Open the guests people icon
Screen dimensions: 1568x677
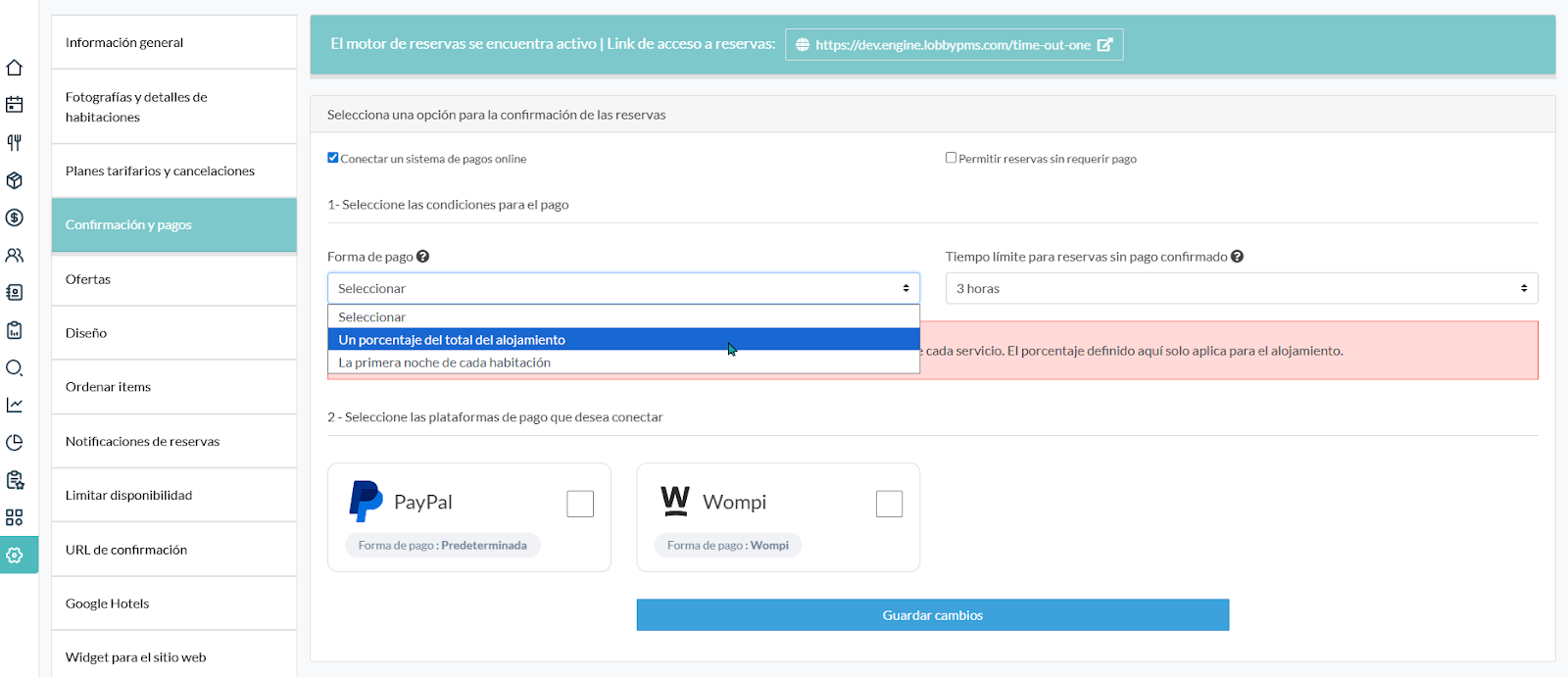15,256
